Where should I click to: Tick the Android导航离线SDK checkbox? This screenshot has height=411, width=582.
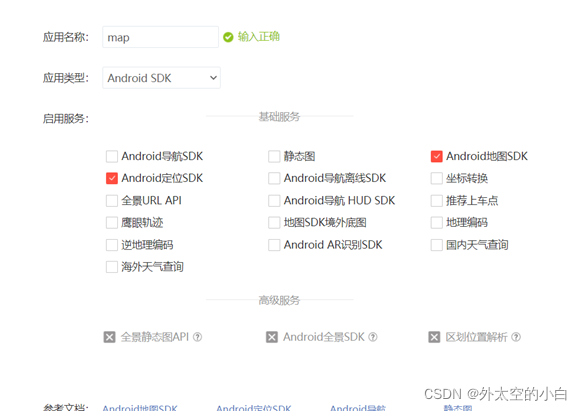pos(274,179)
